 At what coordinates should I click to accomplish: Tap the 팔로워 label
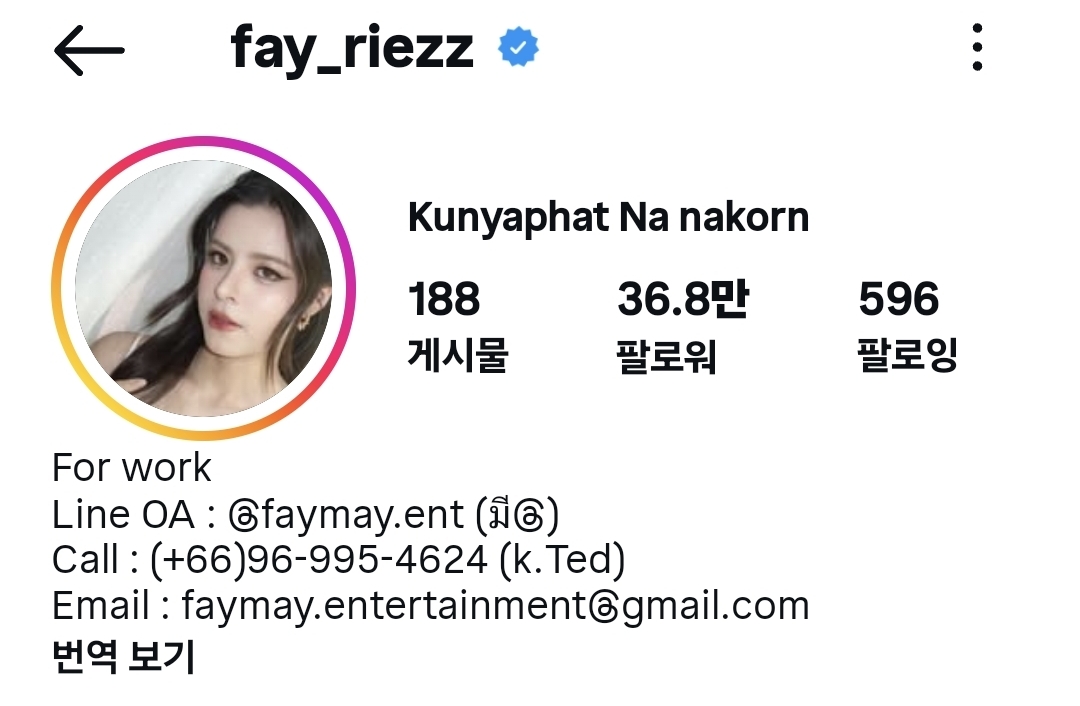pyautogui.click(x=667, y=356)
